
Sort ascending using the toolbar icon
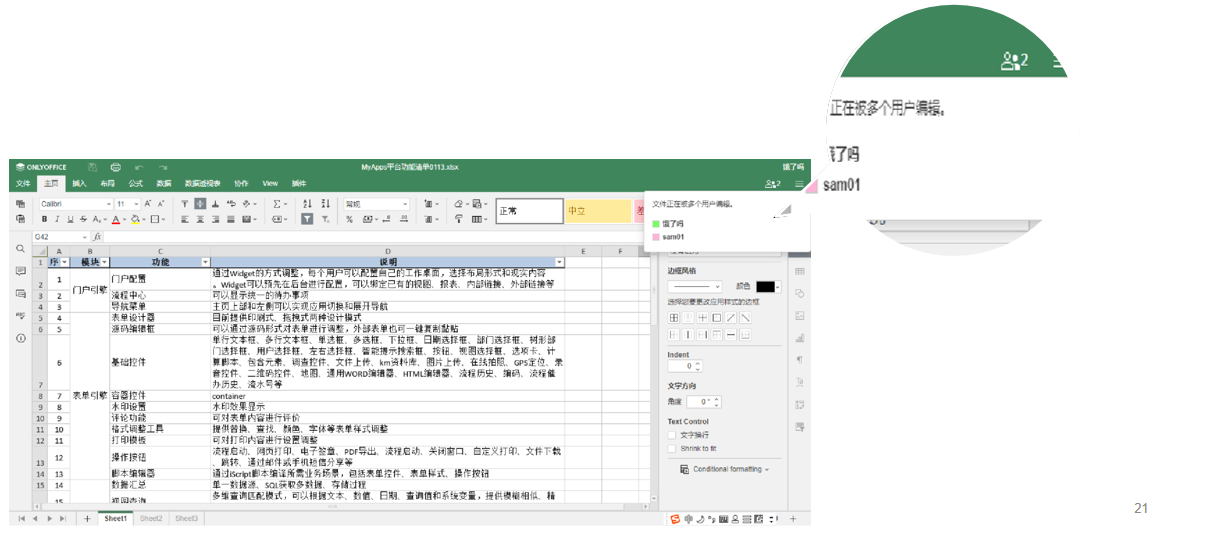click(307, 204)
